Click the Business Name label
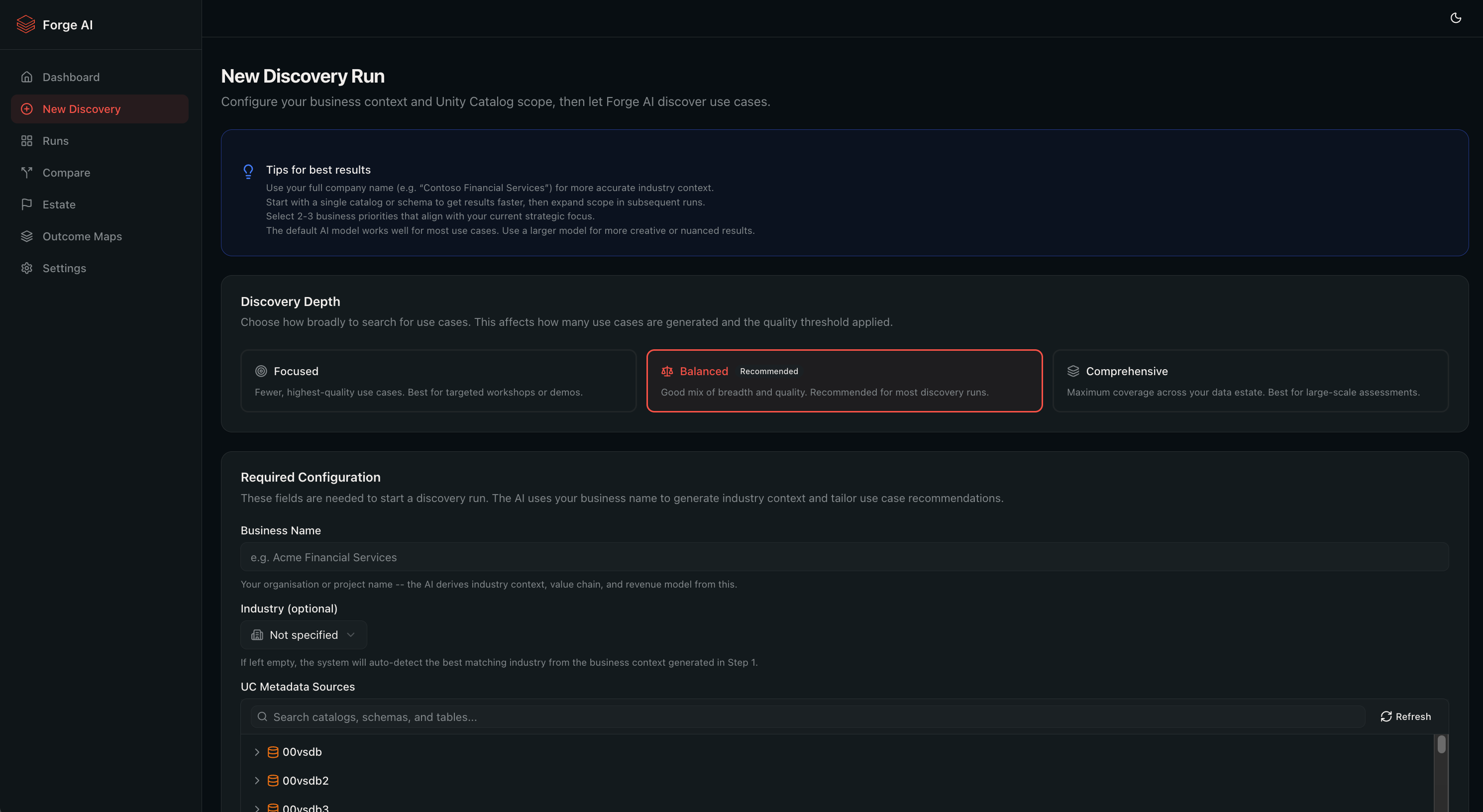Image resolution: width=1483 pixels, height=812 pixels. [280, 530]
